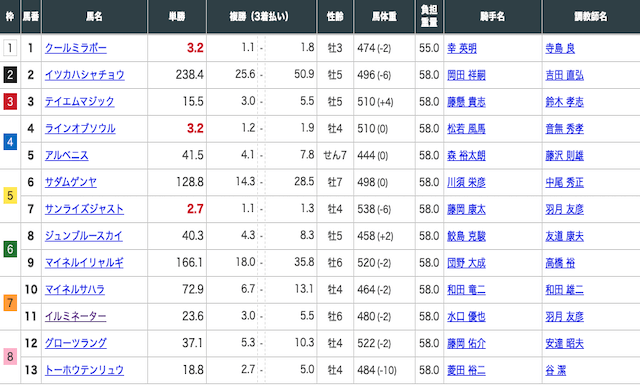Open horse link アルベニス
Image resolution: width=640 pixels, height=385 pixels.
tap(67, 156)
